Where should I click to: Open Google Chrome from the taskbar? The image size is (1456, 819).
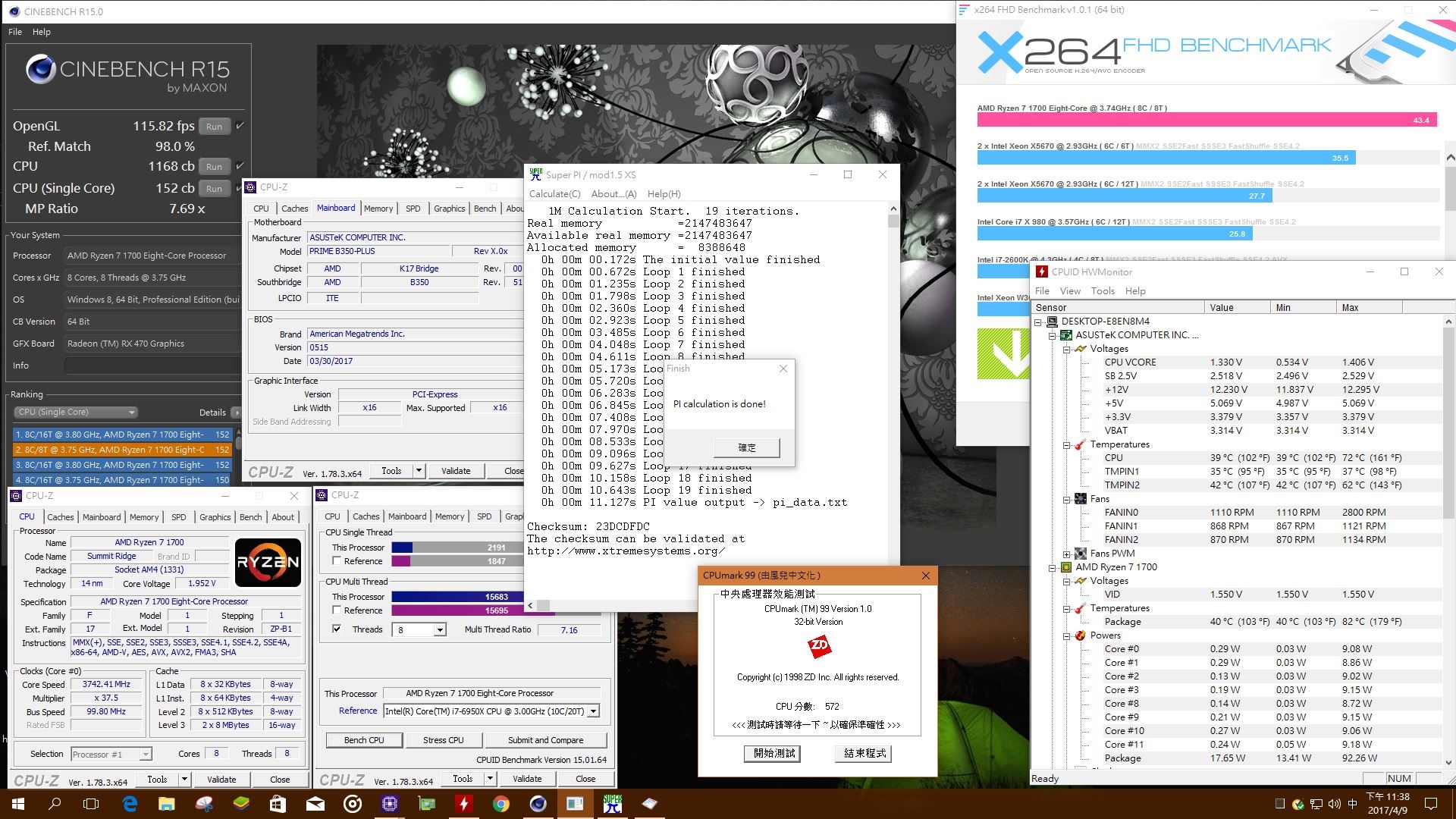(x=500, y=804)
